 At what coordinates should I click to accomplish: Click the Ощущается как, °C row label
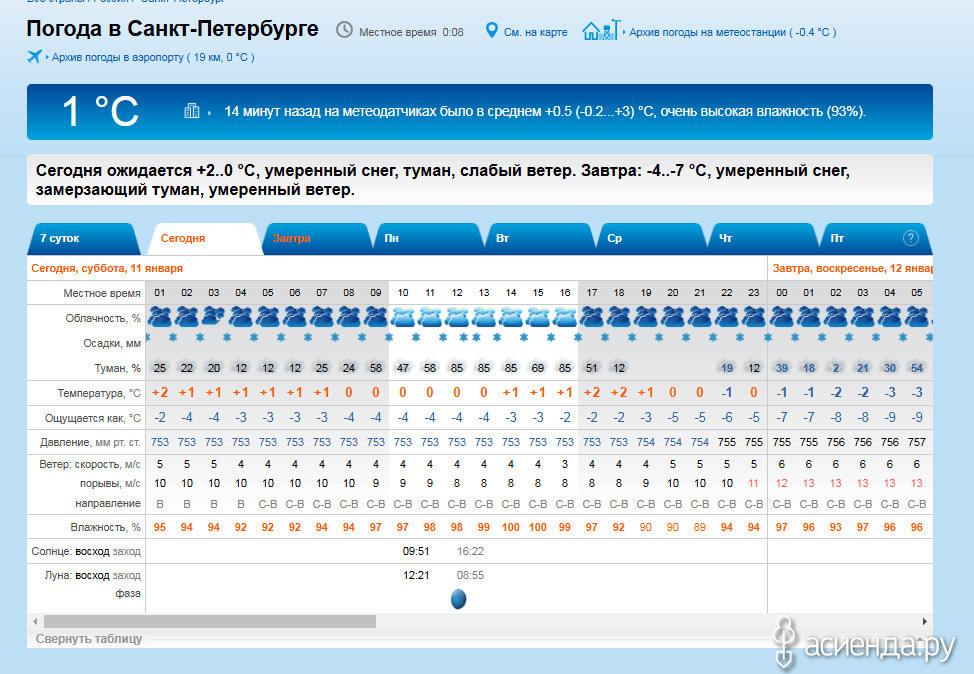tap(93, 418)
